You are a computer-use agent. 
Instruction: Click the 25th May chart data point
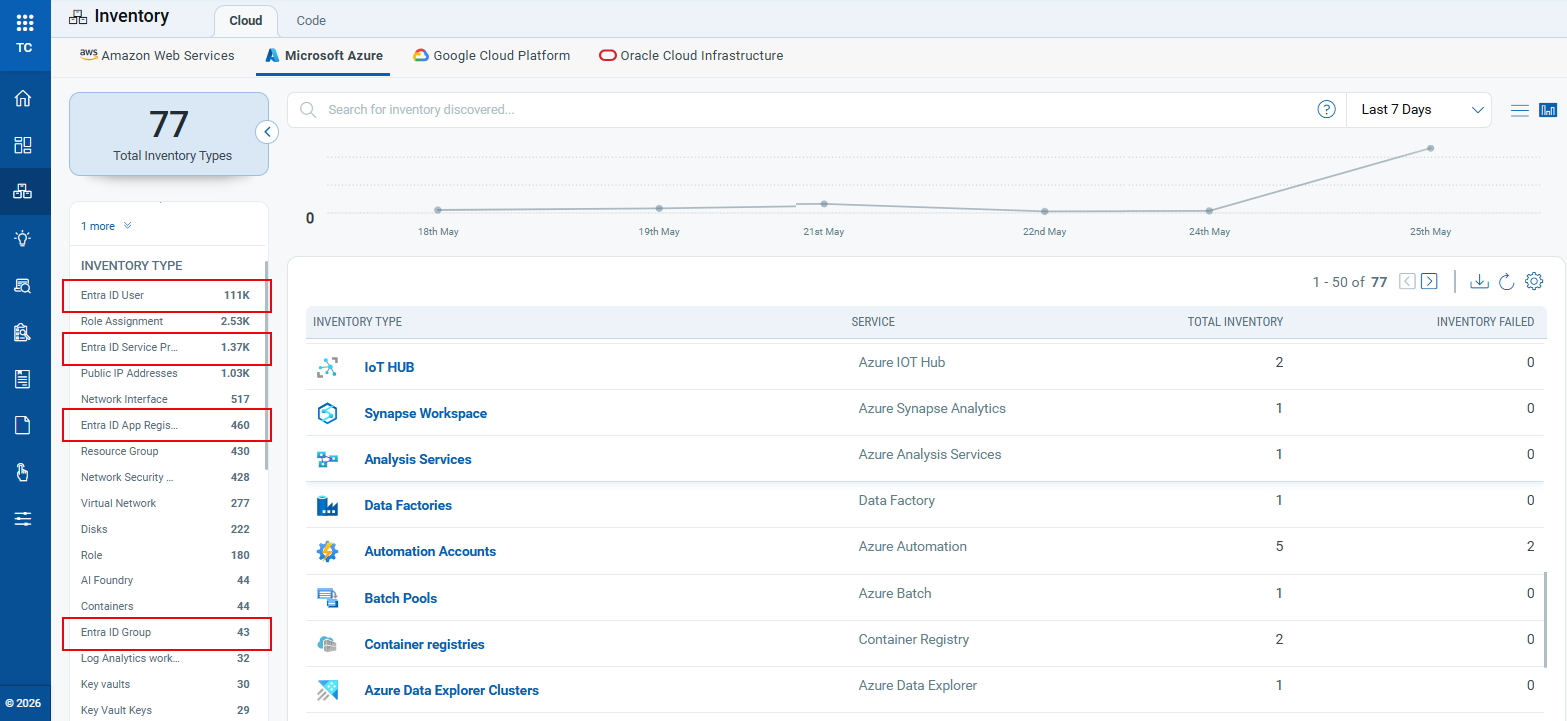tap(1430, 148)
